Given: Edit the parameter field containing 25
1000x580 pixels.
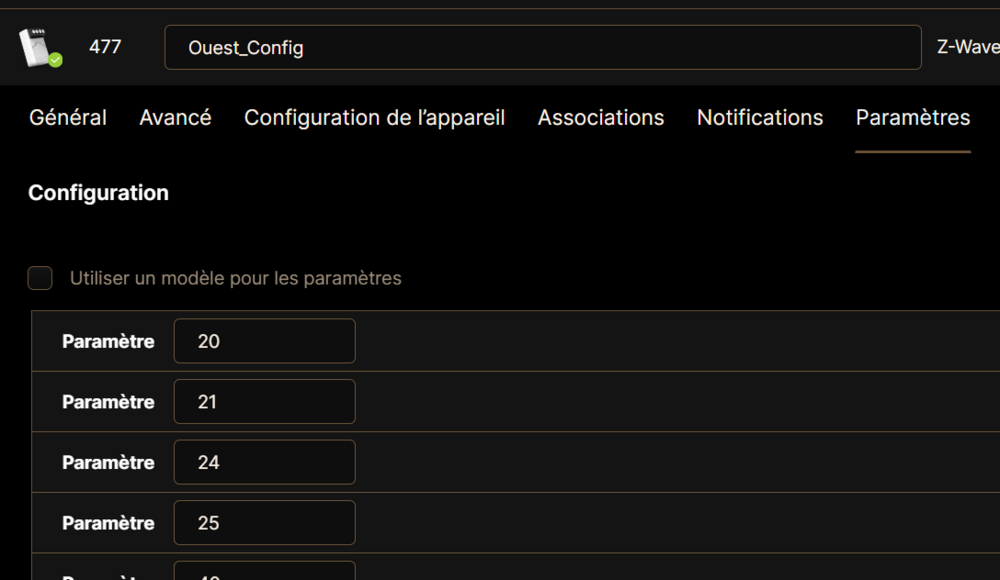Looking at the screenshot, I should 265,523.
